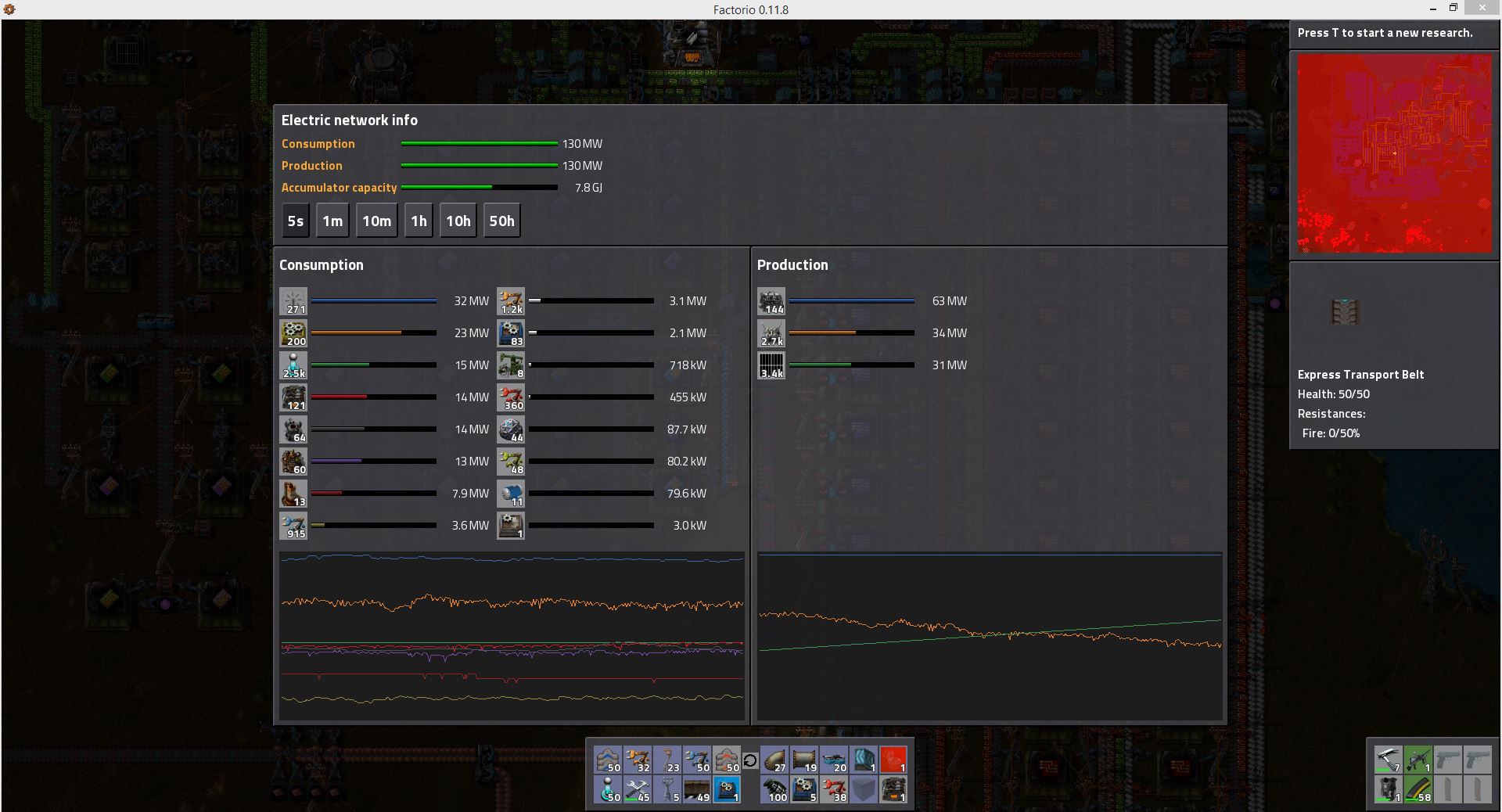Click the armor slot showing 1
Viewport: 1502px width, 812px height.
click(x=1388, y=789)
